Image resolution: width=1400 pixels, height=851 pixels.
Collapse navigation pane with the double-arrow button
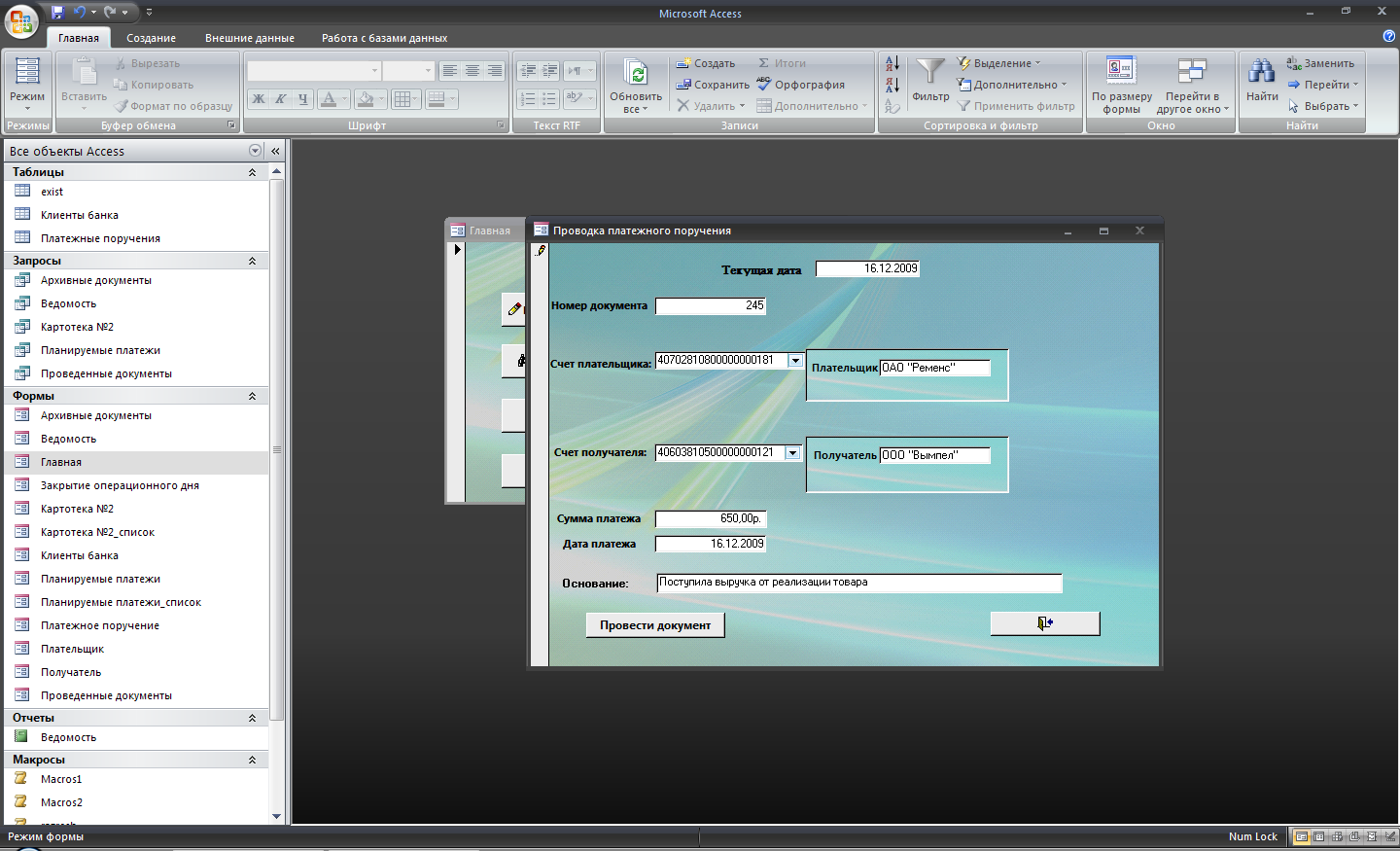click(275, 151)
